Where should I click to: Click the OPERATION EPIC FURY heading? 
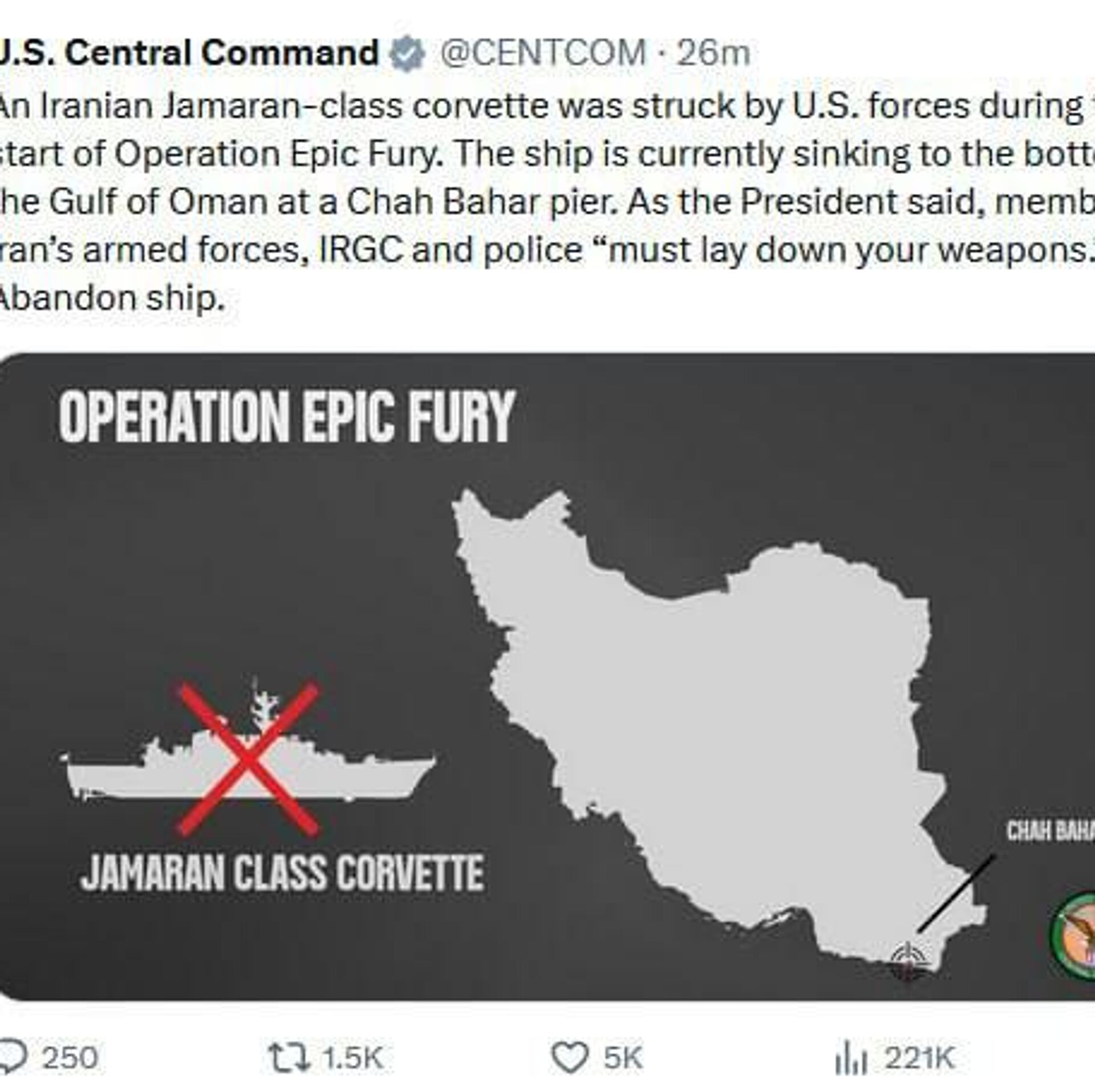click(287, 417)
